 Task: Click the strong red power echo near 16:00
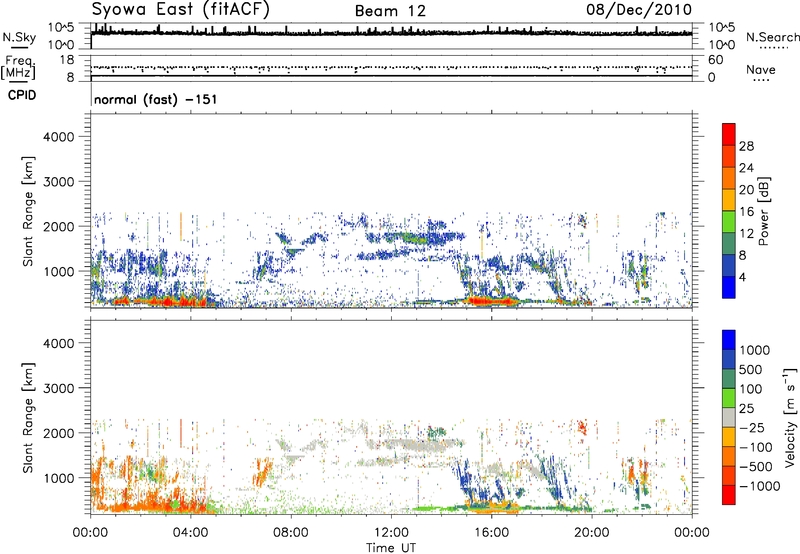pos(490,300)
